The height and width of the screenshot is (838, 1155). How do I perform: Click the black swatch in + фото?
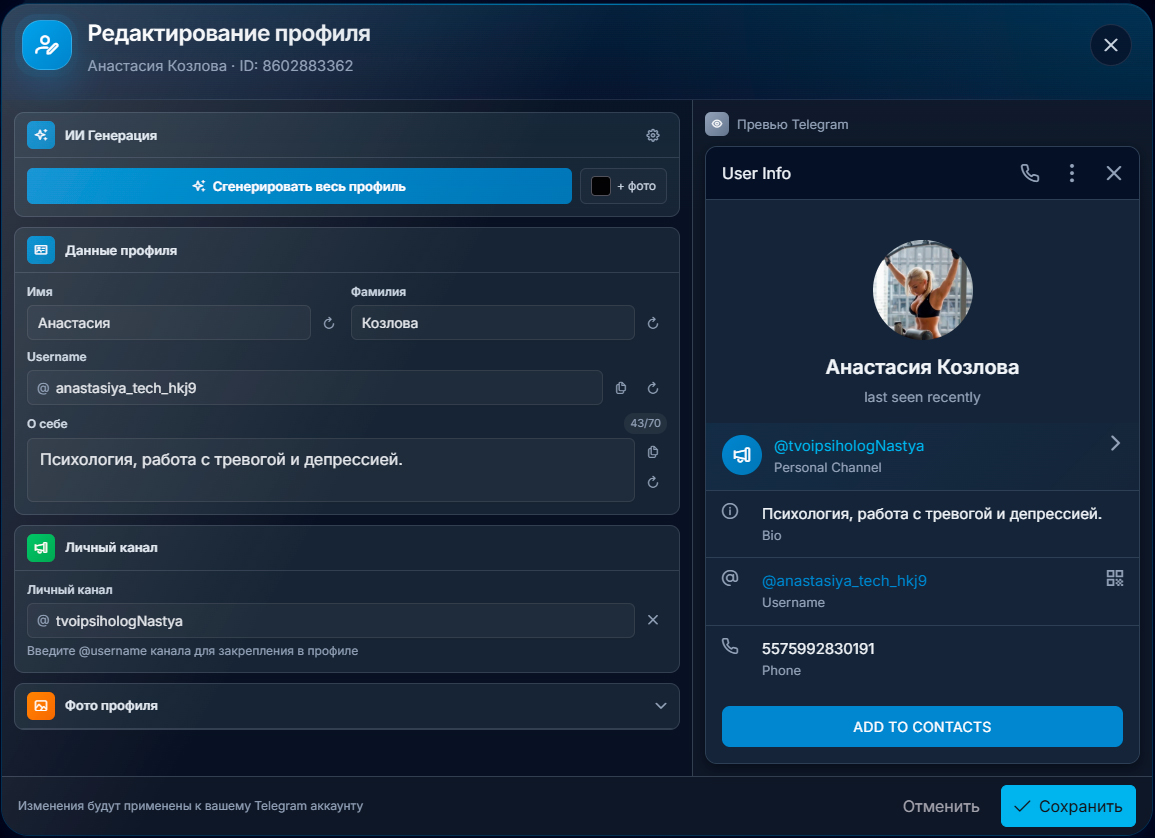(x=601, y=186)
